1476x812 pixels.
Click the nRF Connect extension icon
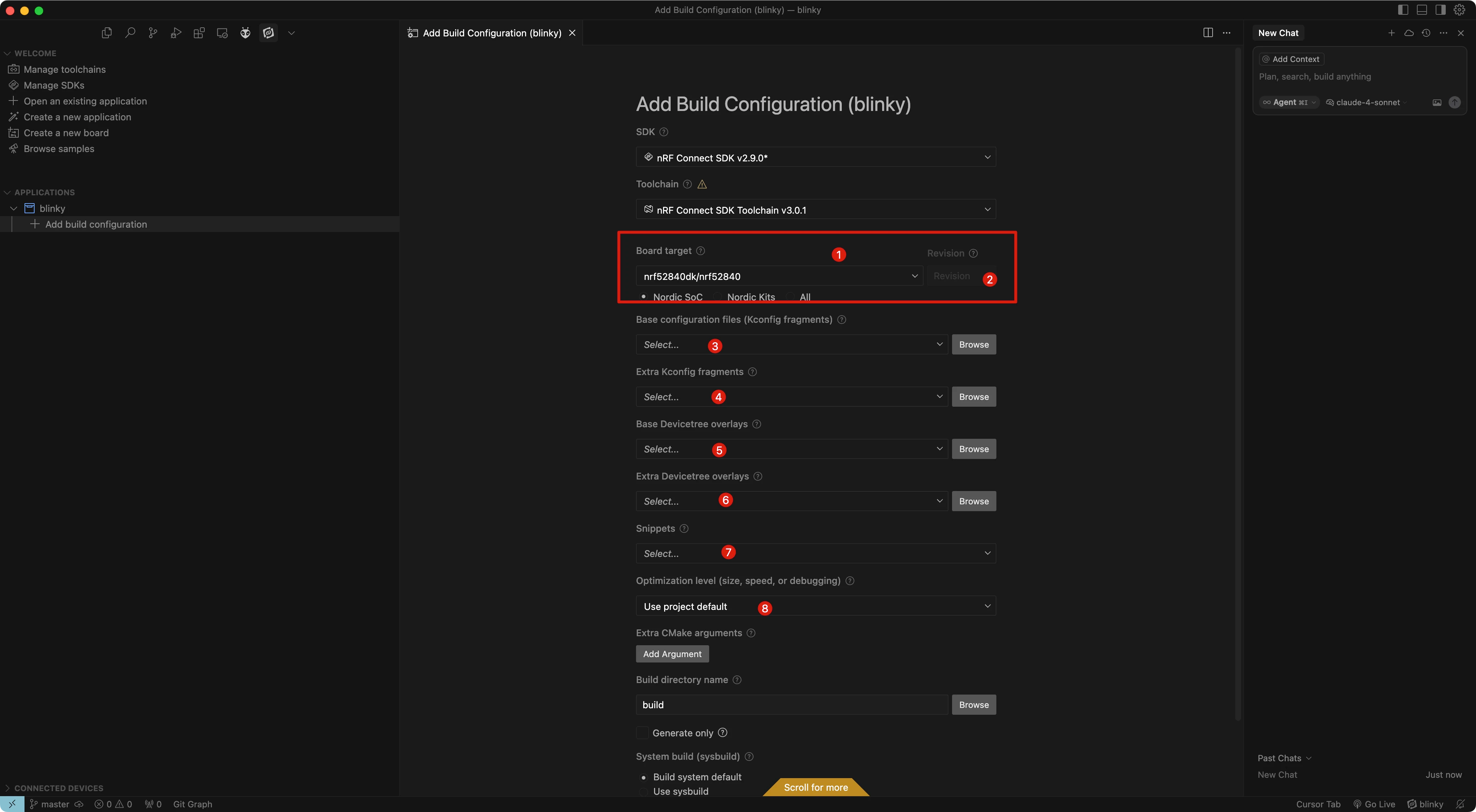click(x=268, y=33)
